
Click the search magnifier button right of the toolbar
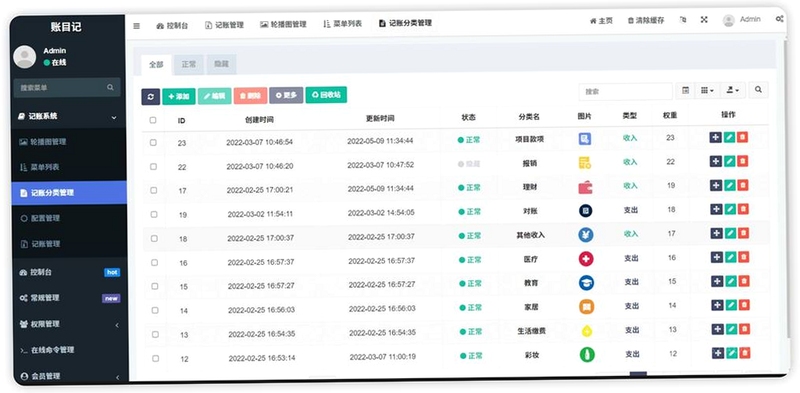click(758, 89)
